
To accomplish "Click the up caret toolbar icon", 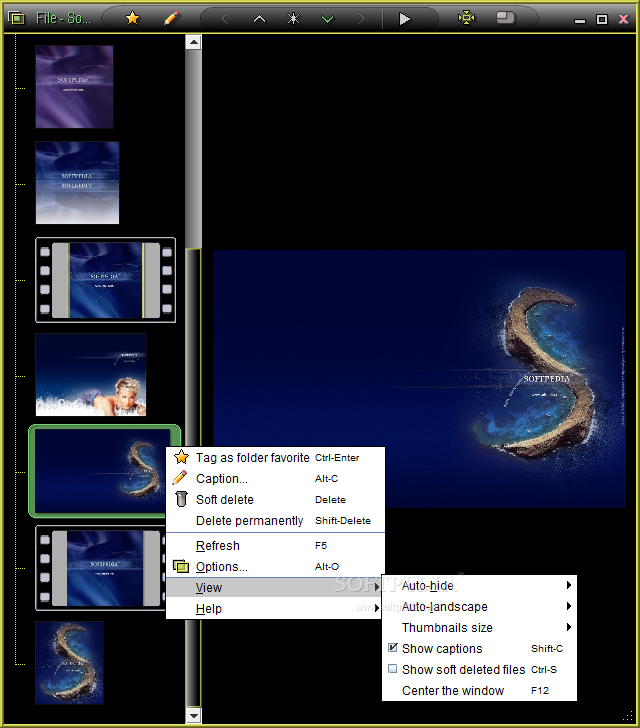I will pyautogui.click(x=260, y=19).
